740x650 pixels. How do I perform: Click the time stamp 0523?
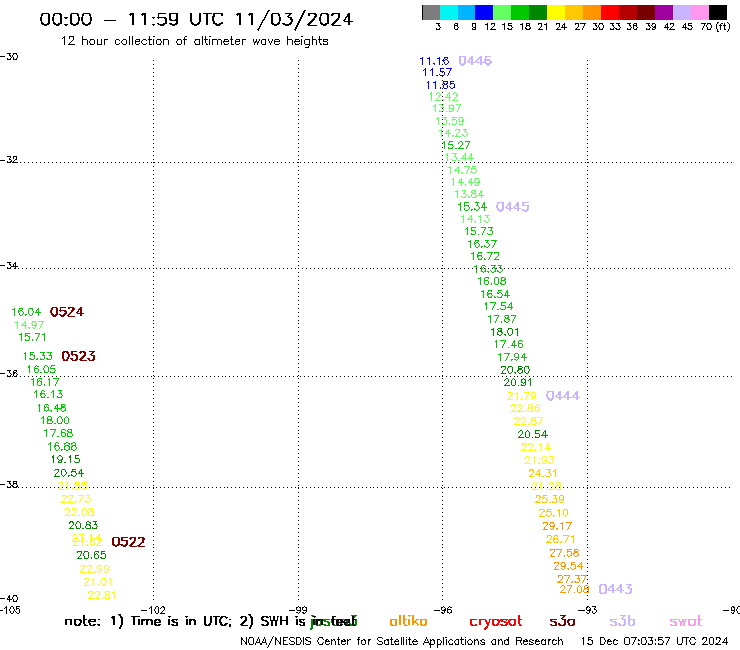78,356
